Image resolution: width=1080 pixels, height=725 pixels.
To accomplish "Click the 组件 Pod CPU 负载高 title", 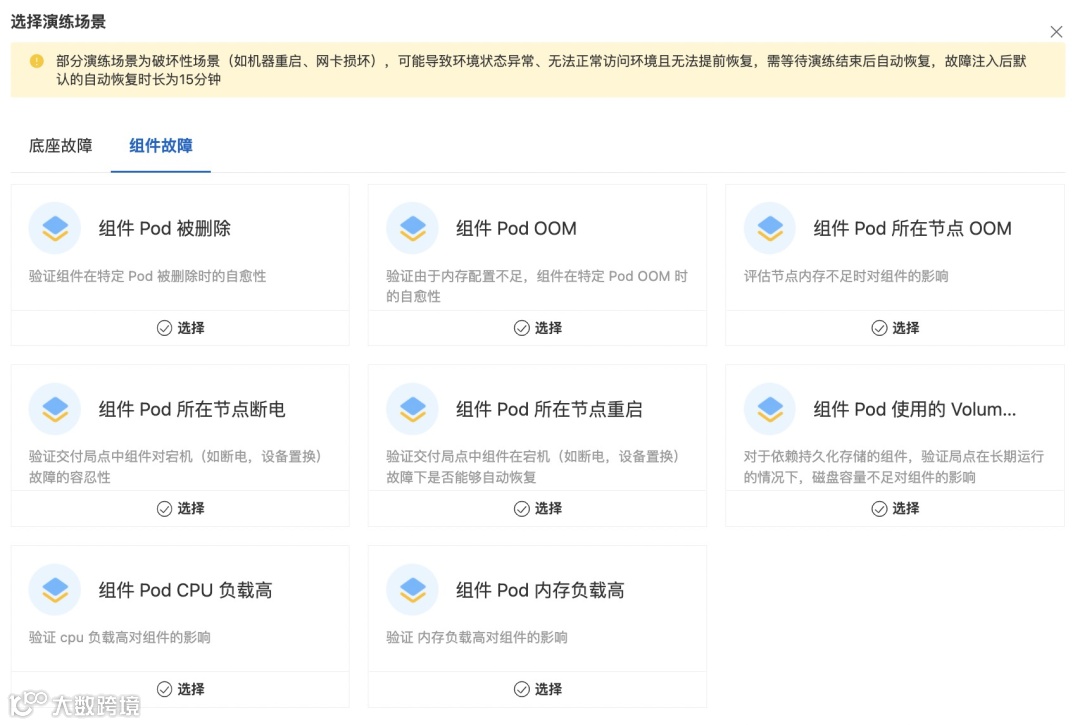I will 185,591.
